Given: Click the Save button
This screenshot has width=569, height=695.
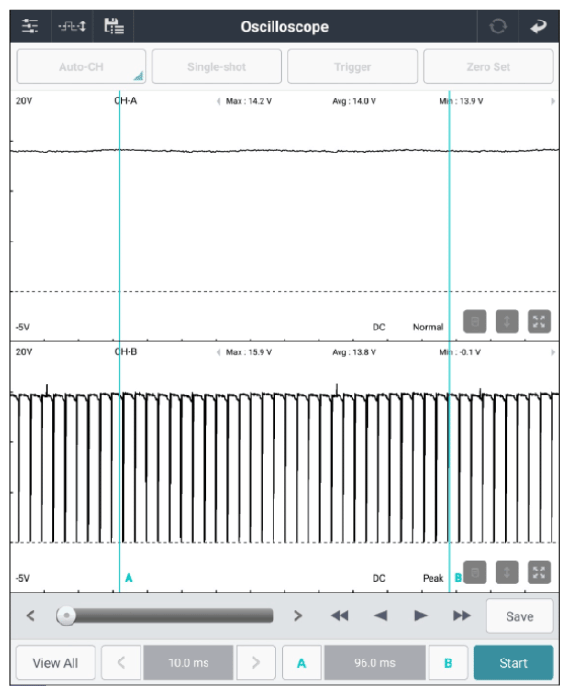Looking at the screenshot, I should click(x=519, y=616).
